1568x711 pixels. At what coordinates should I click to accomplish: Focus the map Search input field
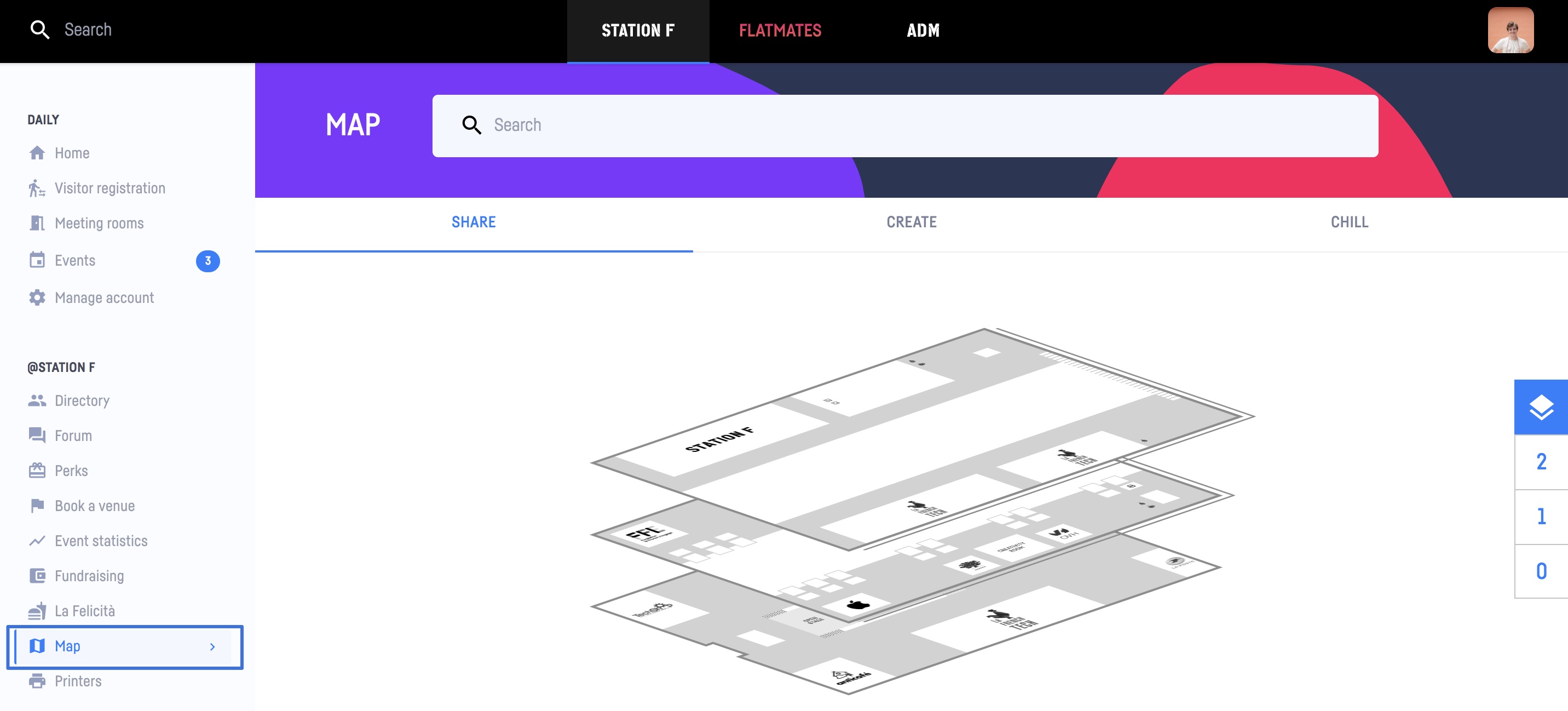[905, 125]
